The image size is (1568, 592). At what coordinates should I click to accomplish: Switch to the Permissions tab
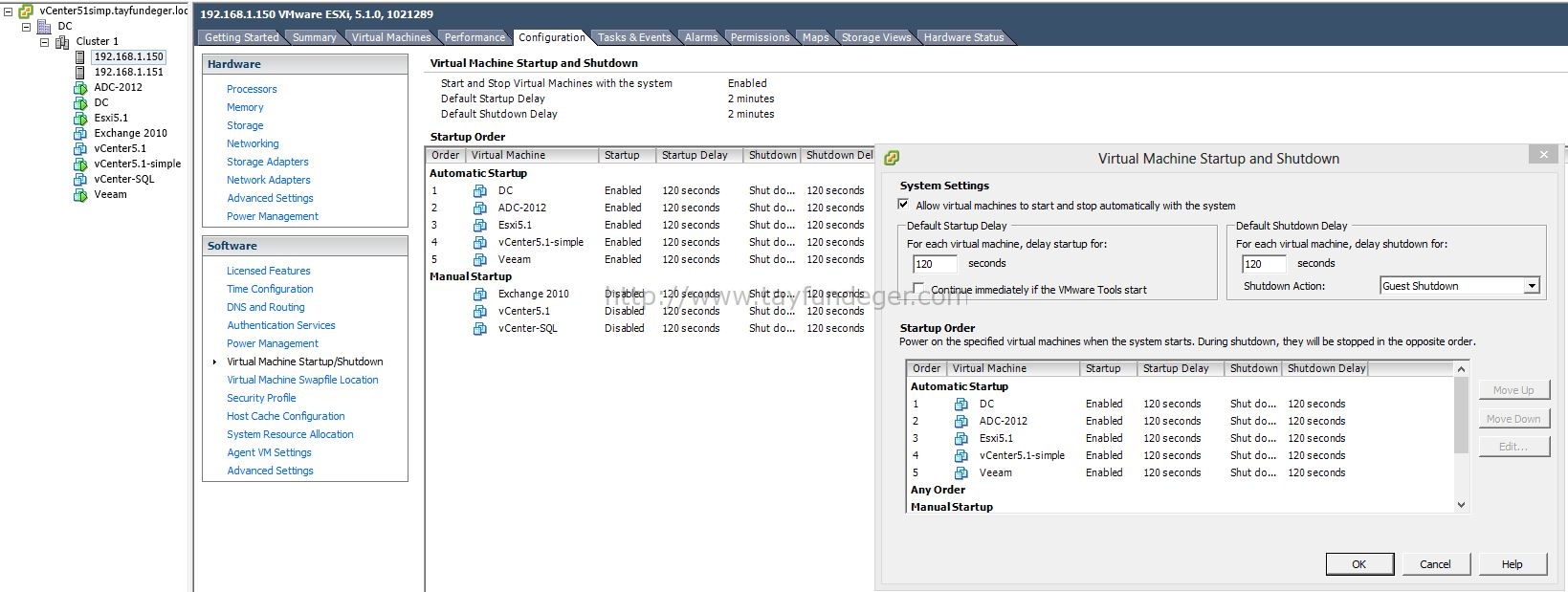[x=760, y=37]
